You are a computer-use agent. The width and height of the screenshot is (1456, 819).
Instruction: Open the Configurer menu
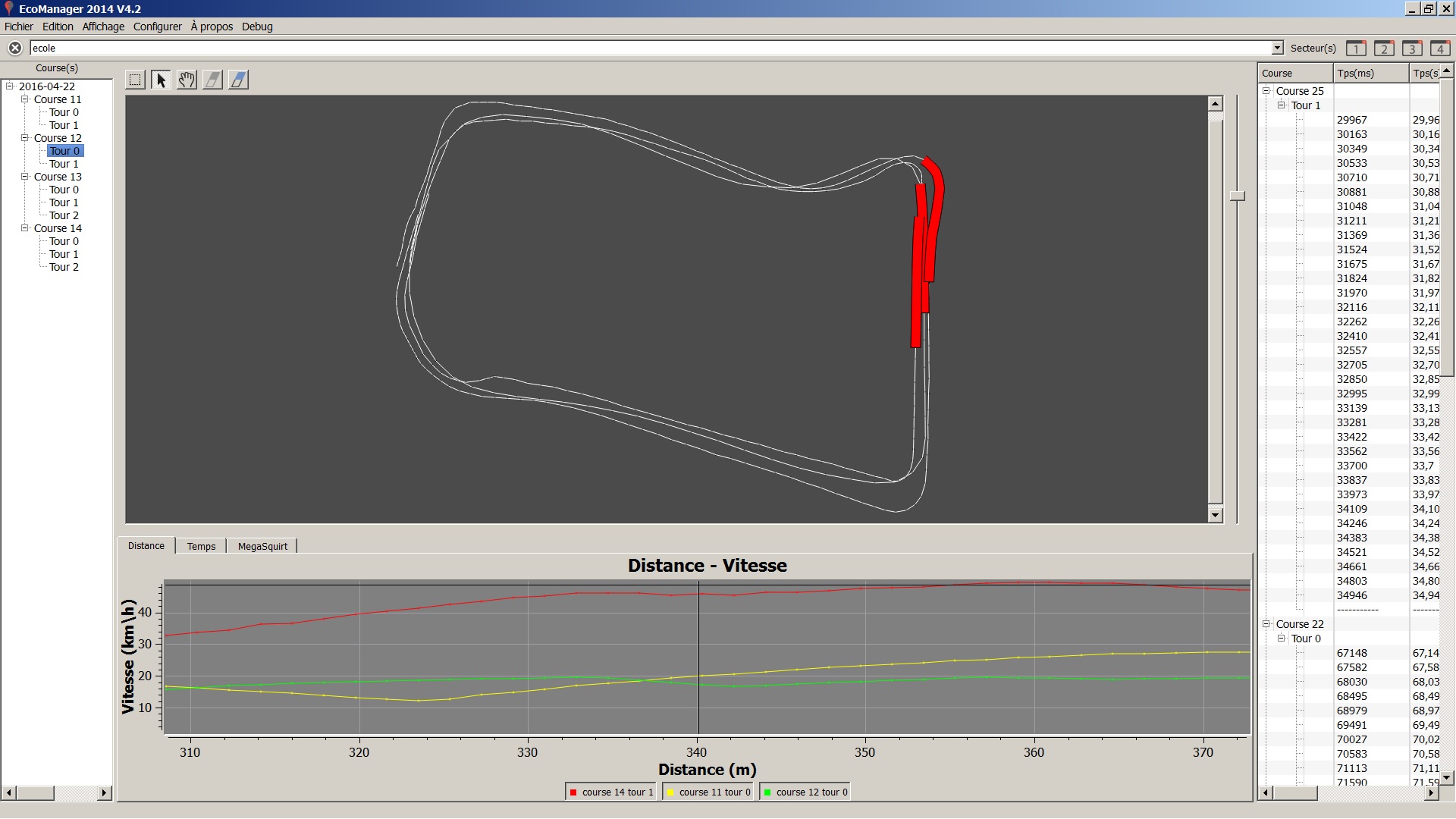(x=157, y=27)
